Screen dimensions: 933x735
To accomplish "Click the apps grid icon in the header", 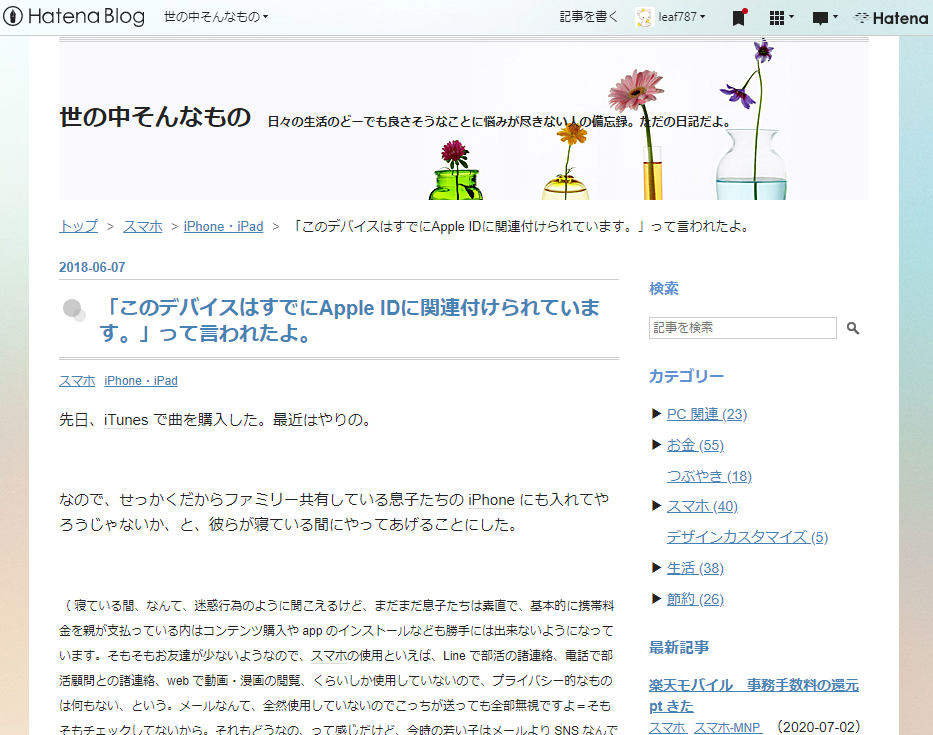I will coord(777,17).
